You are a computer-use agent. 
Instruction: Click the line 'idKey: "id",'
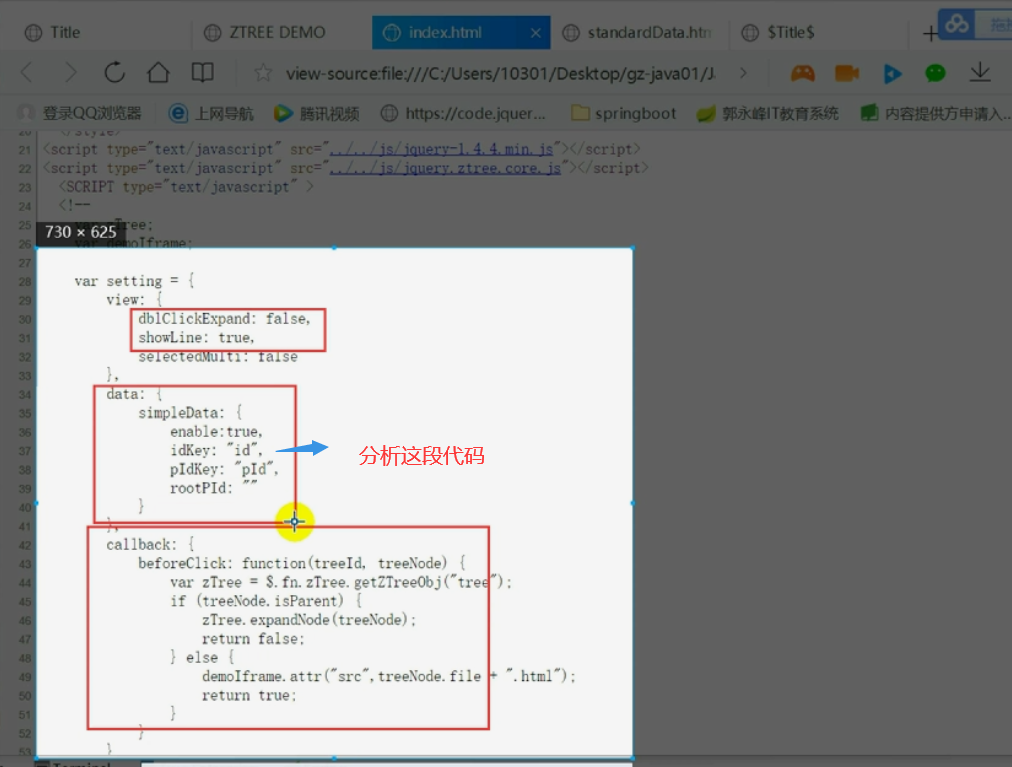click(216, 451)
